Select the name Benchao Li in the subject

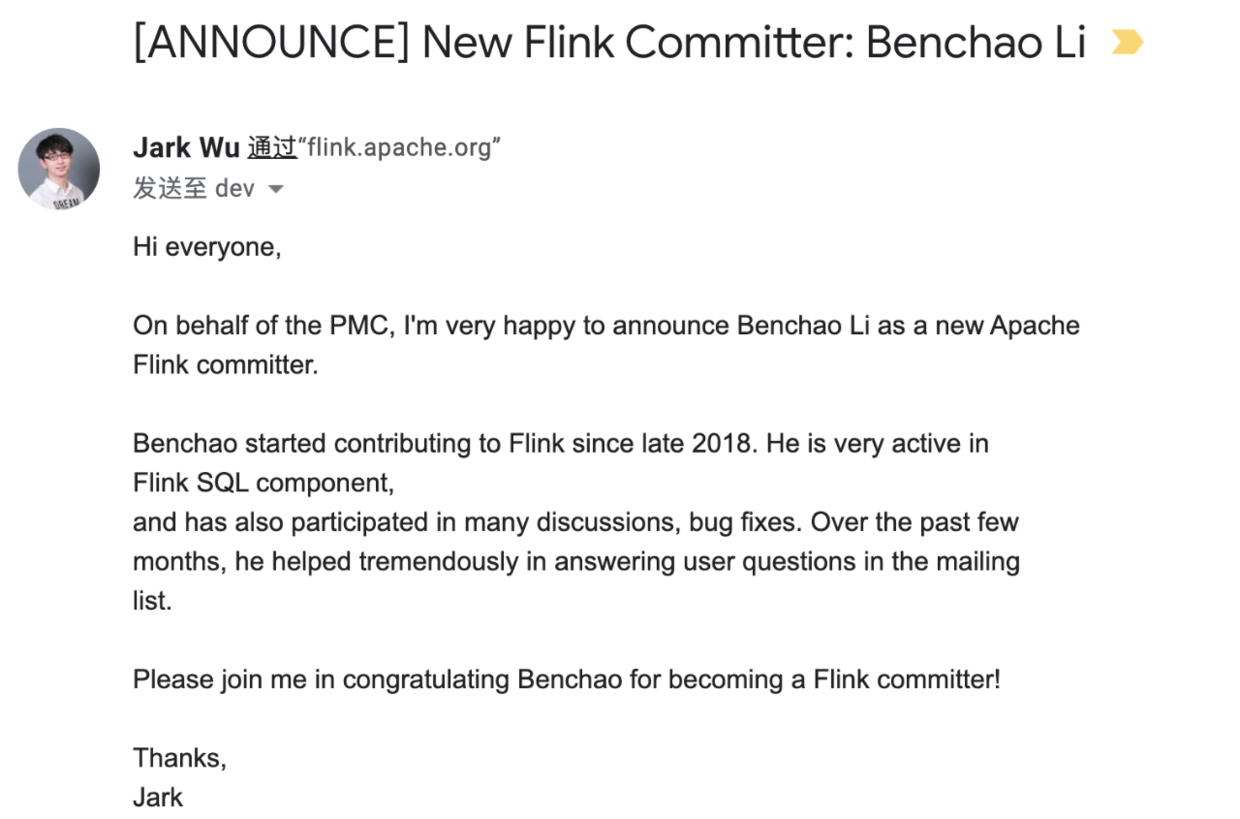click(980, 41)
